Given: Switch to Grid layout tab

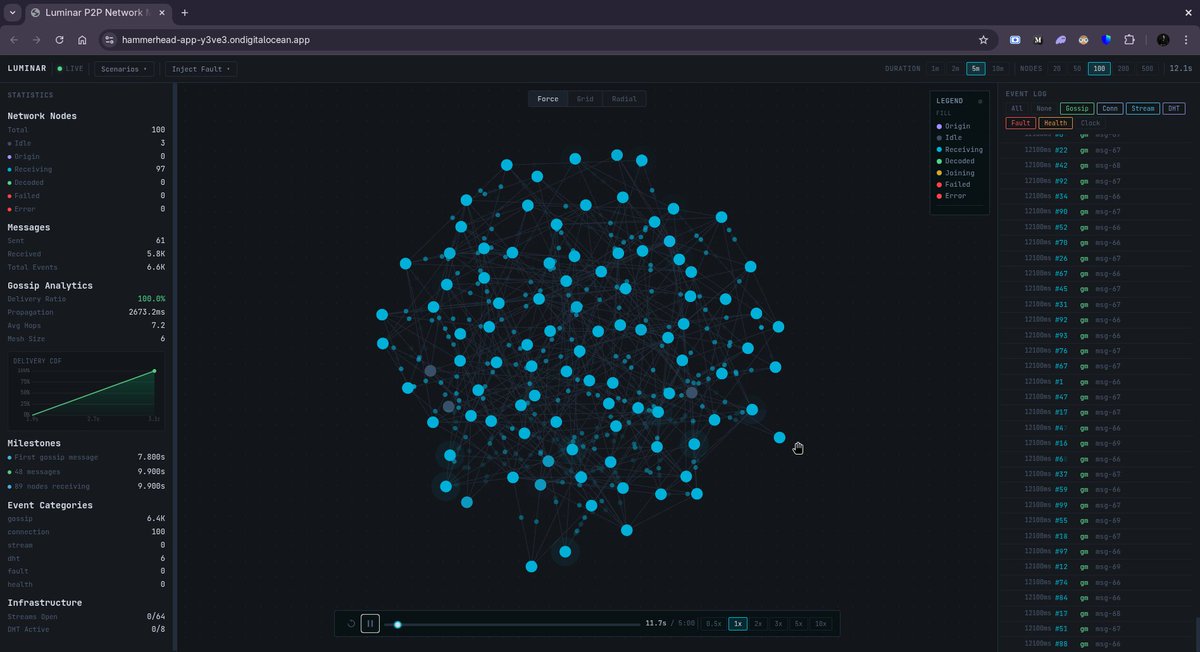Looking at the screenshot, I should (x=585, y=99).
